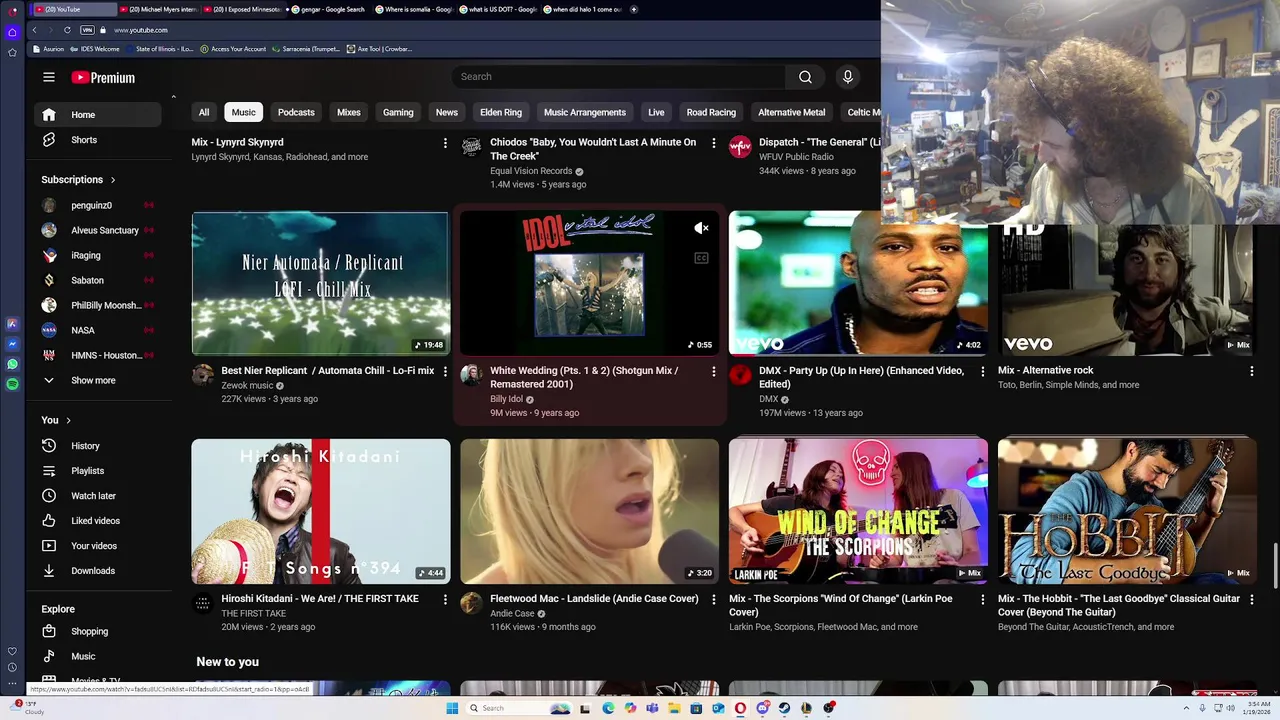Select the Alternative Metal filter chip

(x=791, y=113)
